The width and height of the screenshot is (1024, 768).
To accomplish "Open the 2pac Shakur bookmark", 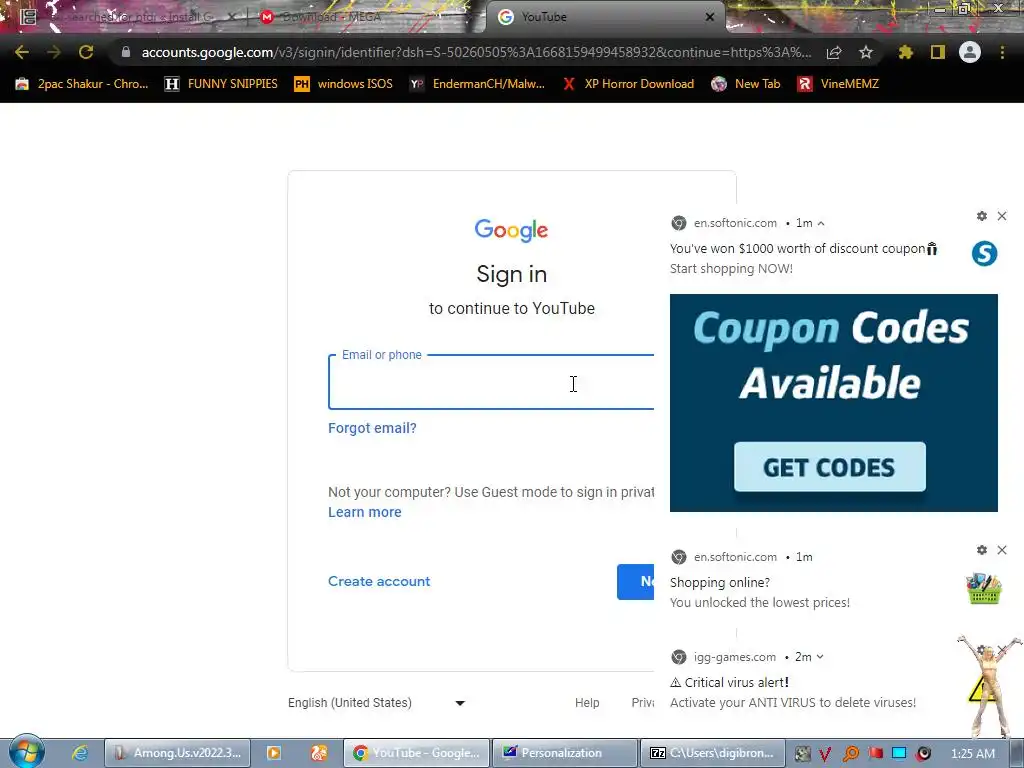I will point(82,84).
